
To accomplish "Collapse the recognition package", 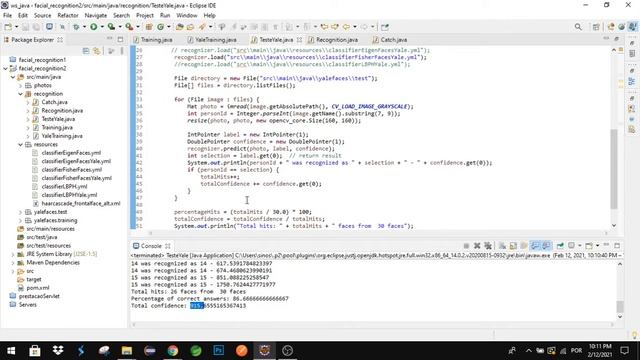I will click(20, 94).
